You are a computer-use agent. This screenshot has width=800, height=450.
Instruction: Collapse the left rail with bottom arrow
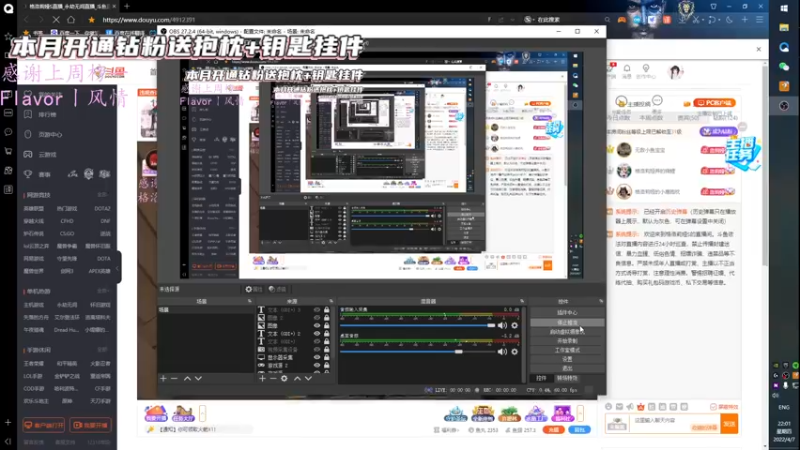(8, 442)
